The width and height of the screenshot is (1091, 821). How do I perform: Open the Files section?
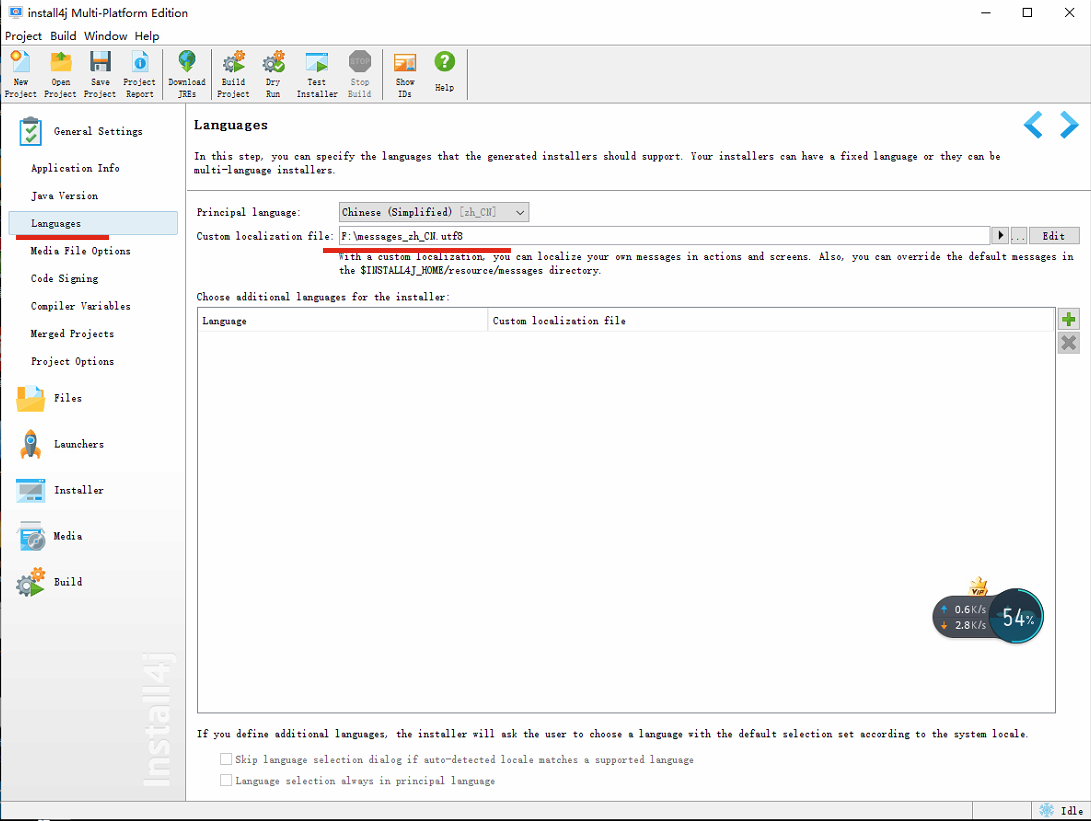click(49, 399)
